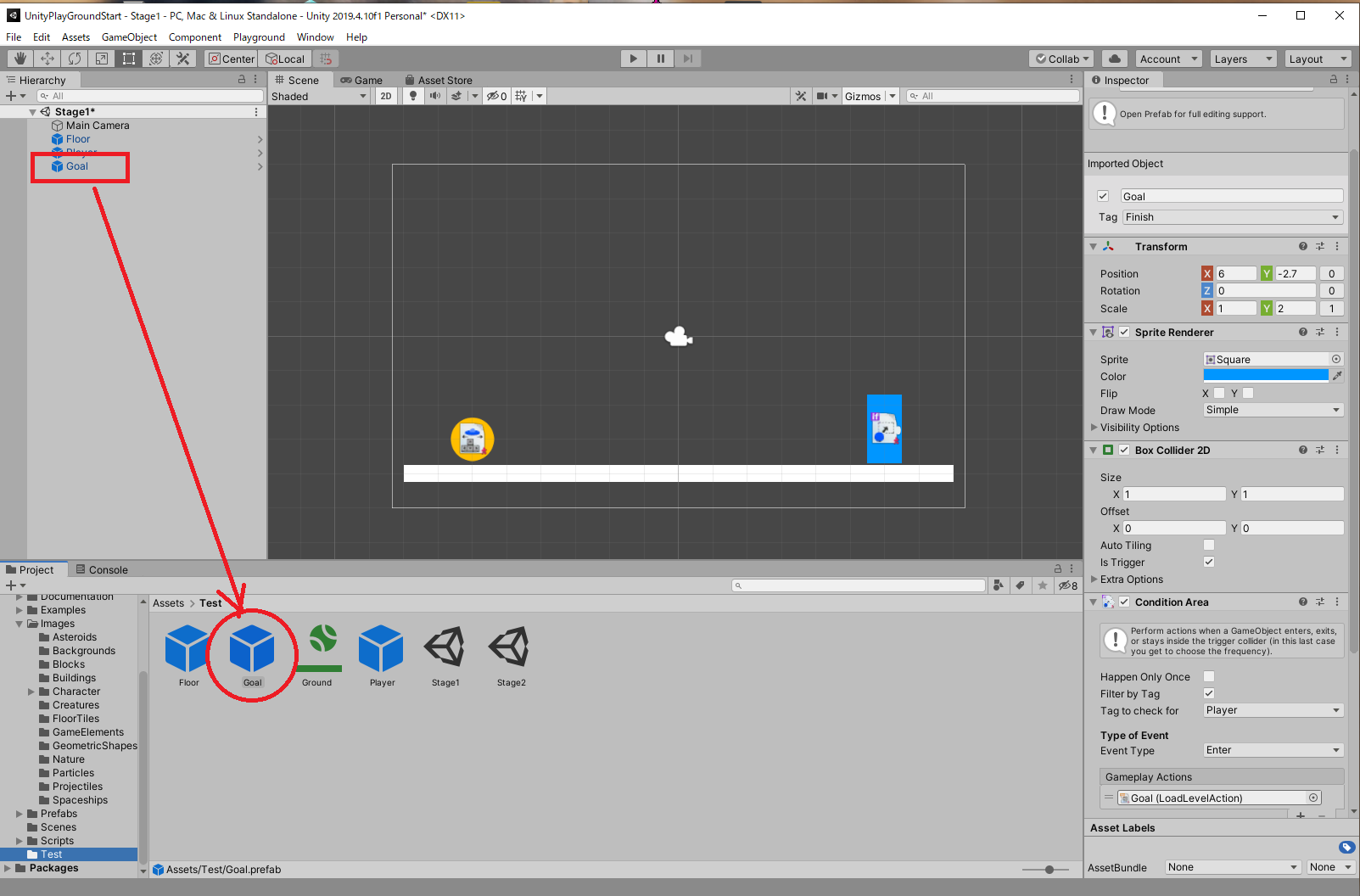
Task: Uncheck the Filter by Tag checkbox
Action: coord(1209,693)
